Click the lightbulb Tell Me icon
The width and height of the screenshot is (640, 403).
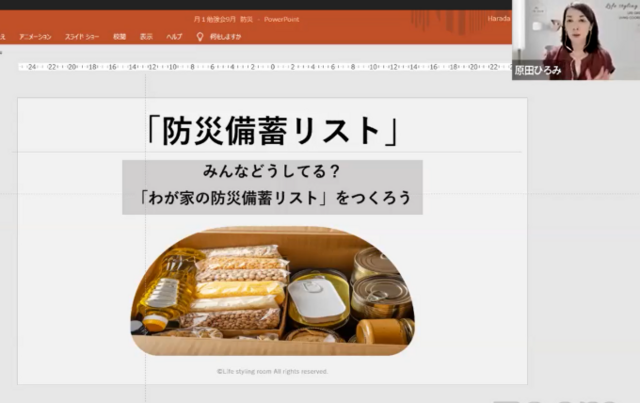point(200,37)
